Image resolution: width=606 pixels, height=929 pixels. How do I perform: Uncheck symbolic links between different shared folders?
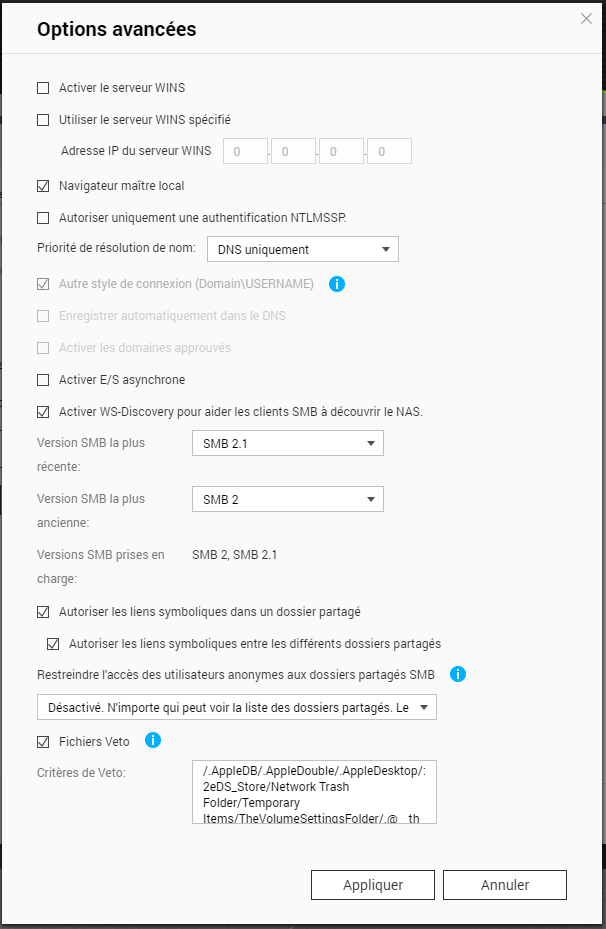click(x=54, y=644)
